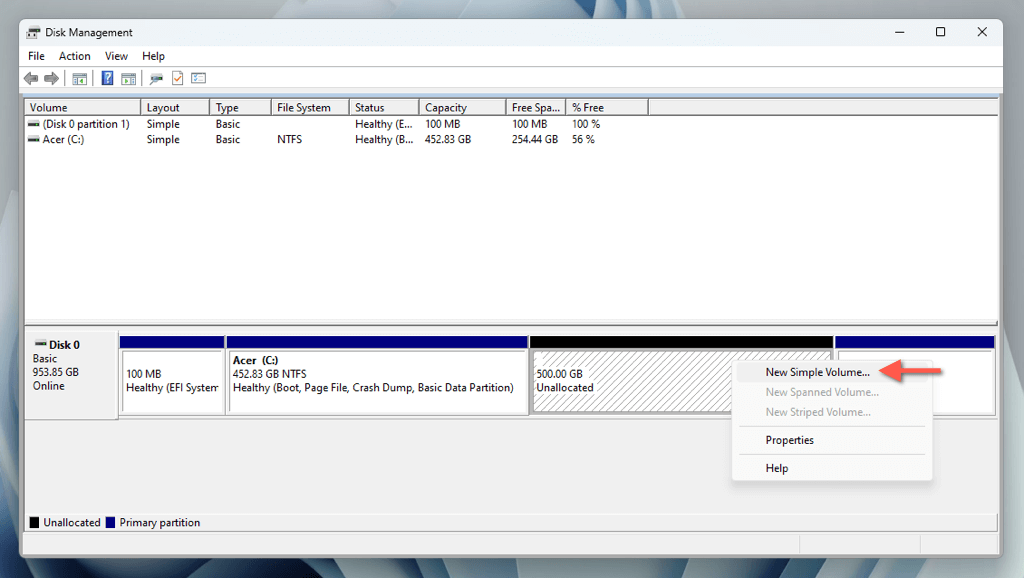This screenshot has height=578, width=1024.
Task: Click 'Unallocated' legend text at bottom
Action: pos(72,522)
